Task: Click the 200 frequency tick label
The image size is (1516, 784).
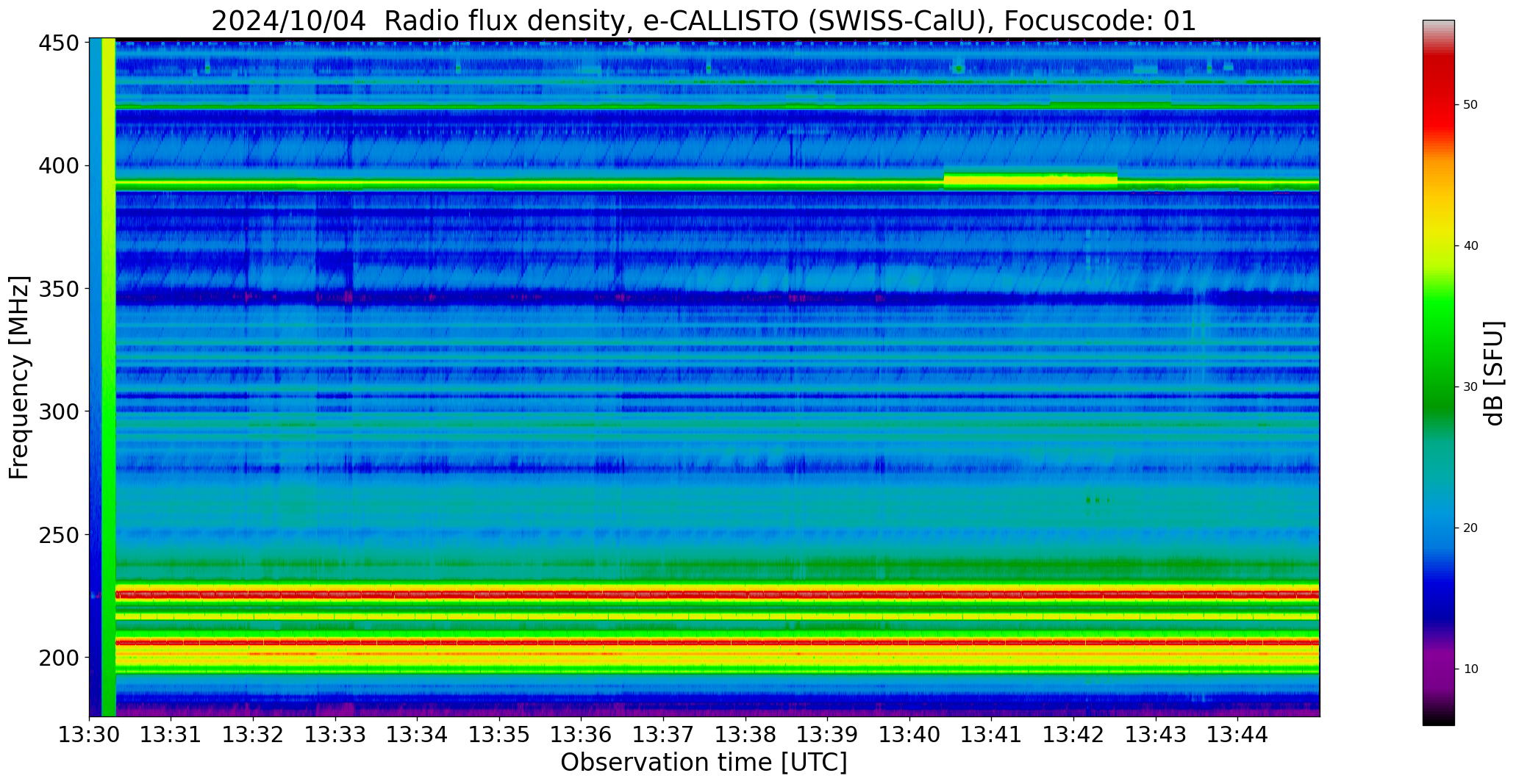Action: click(59, 658)
